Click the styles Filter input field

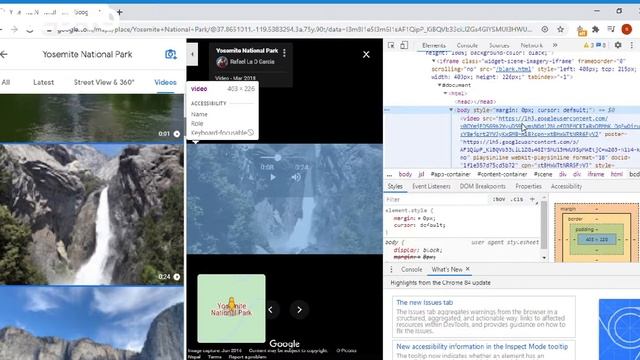point(437,200)
